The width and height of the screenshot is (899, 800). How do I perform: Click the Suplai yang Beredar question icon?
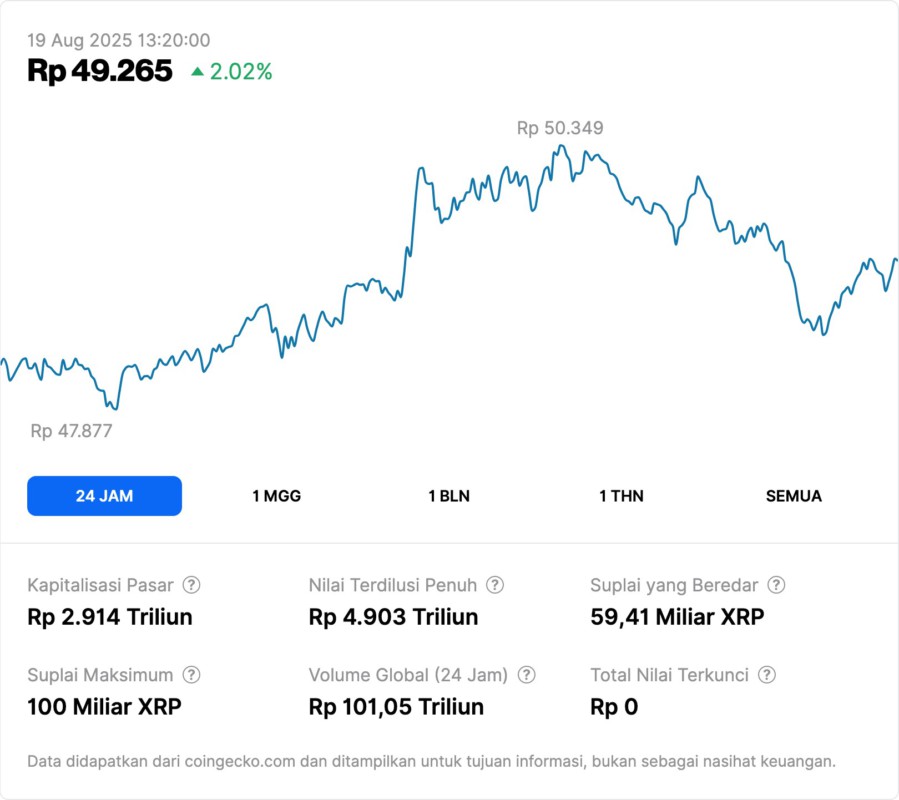pos(776,585)
